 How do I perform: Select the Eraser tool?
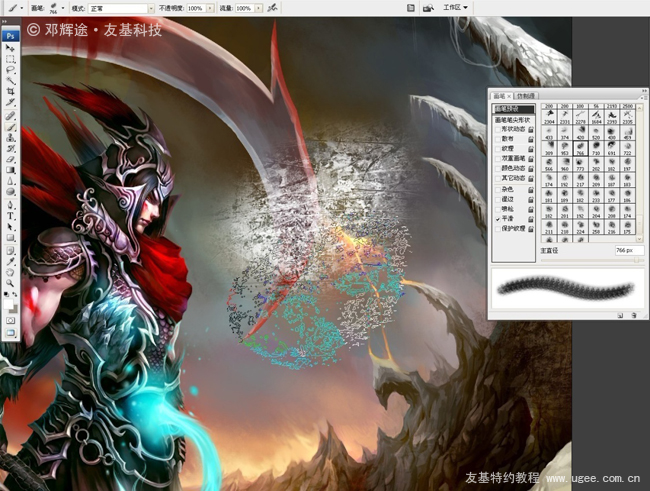10,159
